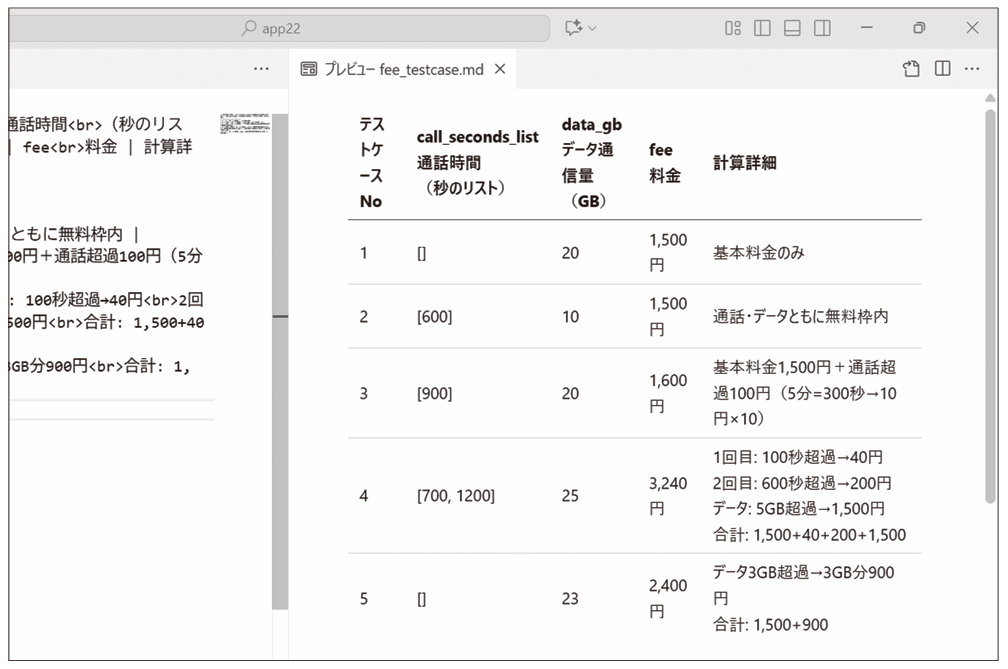Click the fee 料金 column header

tap(664, 162)
